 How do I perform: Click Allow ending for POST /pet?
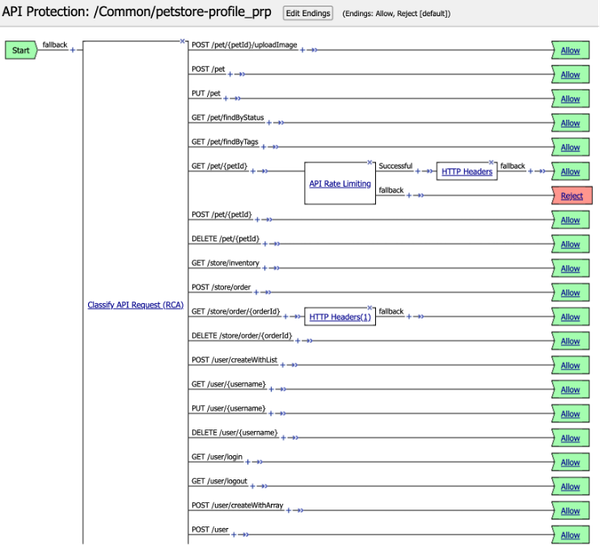pyautogui.click(x=570, y=75)
